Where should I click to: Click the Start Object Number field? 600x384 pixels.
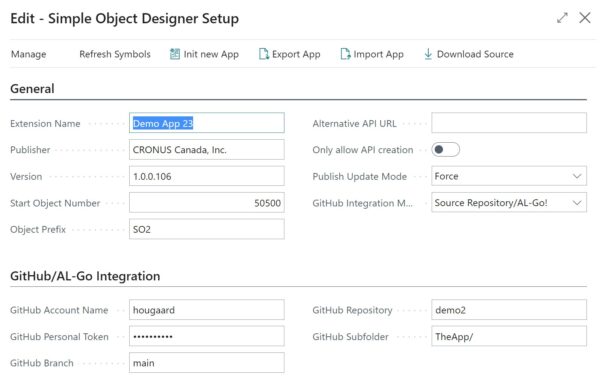point(207,203)
